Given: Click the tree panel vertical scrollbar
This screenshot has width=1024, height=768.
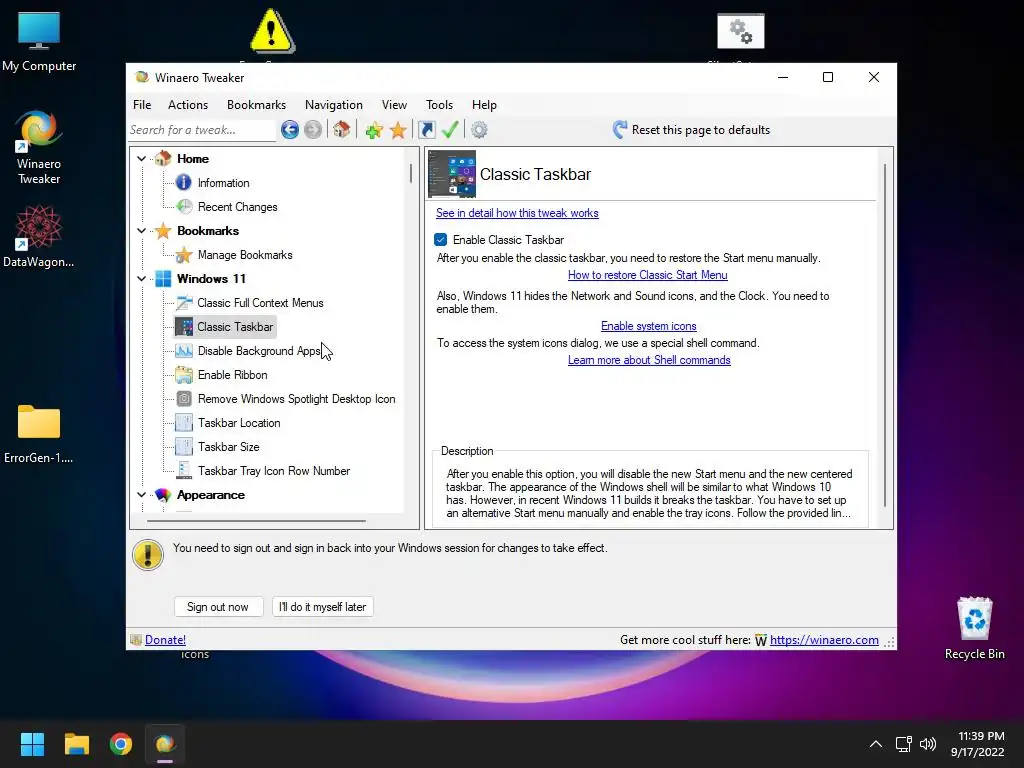Looking at the screenshot, I should coord(411,174).
